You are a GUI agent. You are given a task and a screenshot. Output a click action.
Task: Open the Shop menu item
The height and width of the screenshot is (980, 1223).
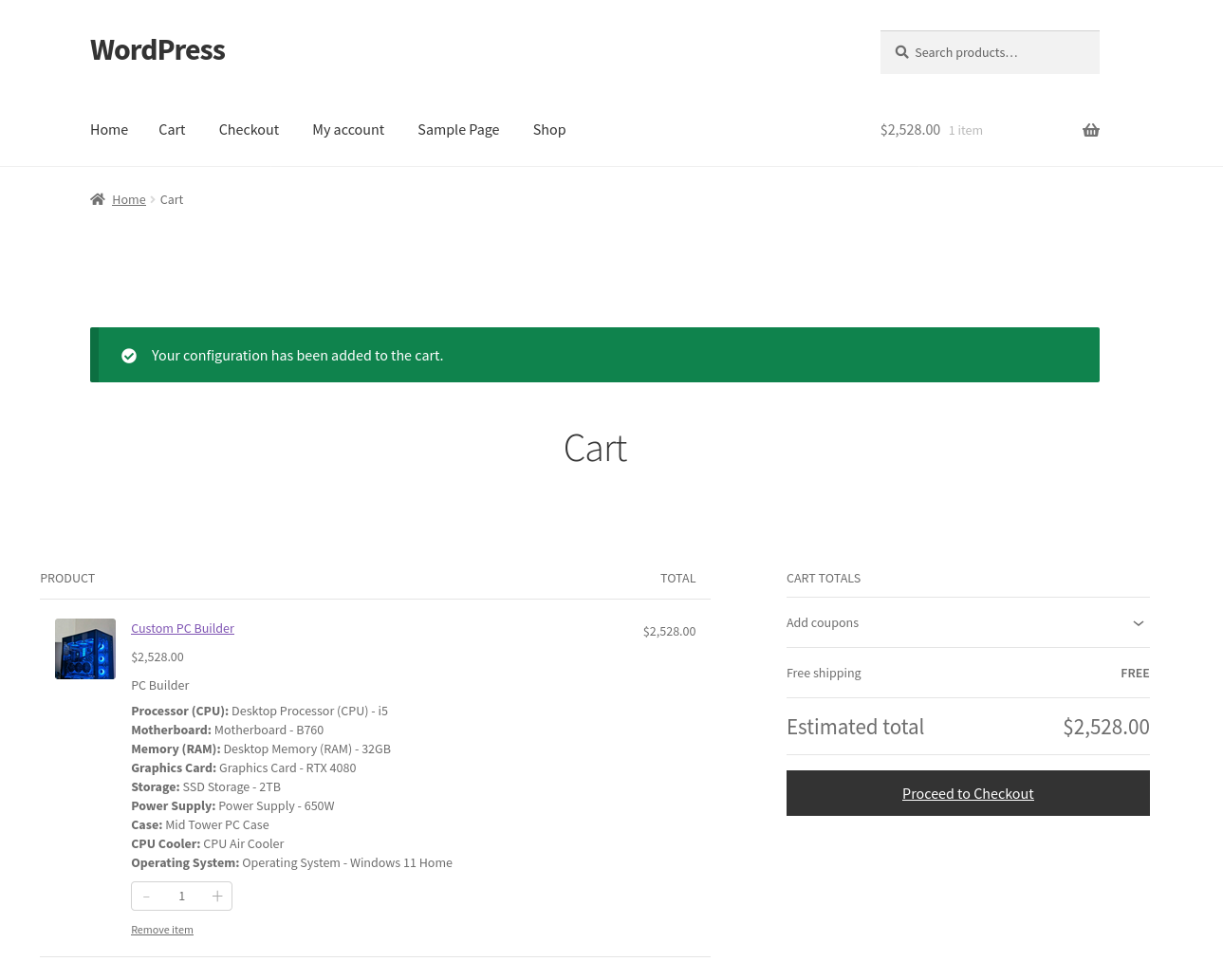tap(548, 130)
